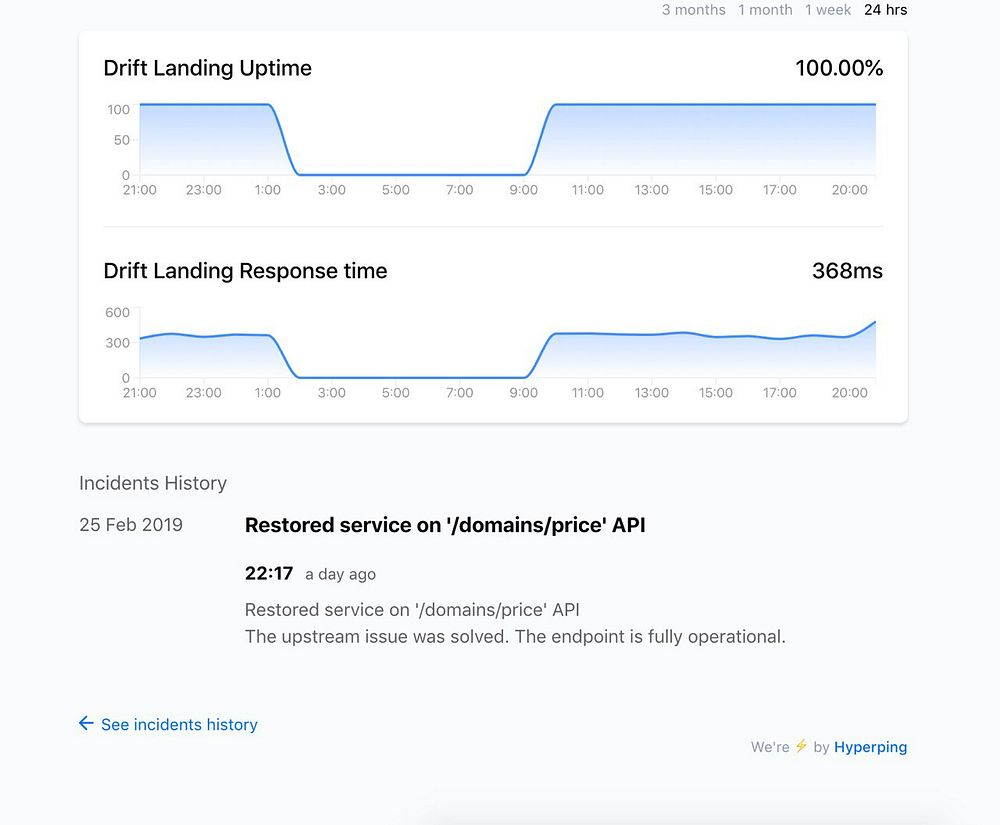1000x825 pixels.
Task: Click the Incidents History heading
Action: click(152, 483)
